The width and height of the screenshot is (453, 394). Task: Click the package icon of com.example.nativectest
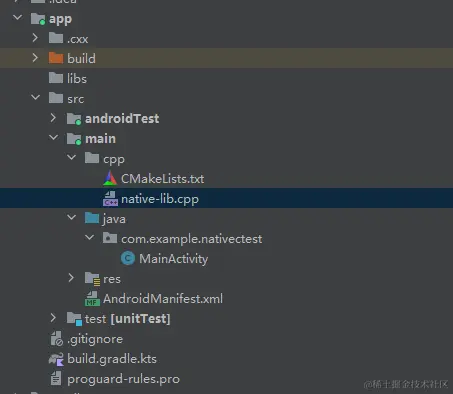pyautogui.click(x=110, y=238)
